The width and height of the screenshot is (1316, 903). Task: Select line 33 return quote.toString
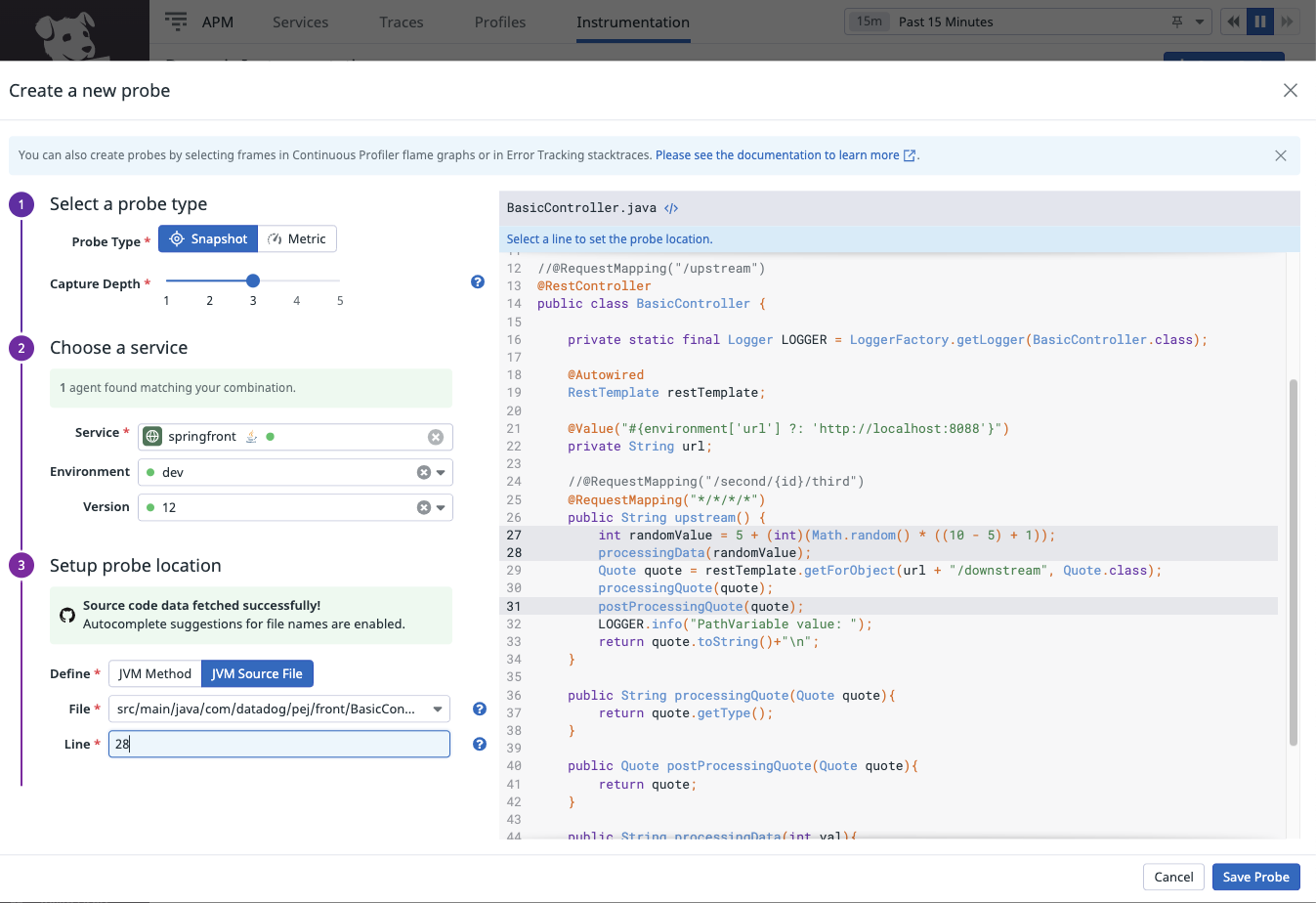tap(888, 641)
